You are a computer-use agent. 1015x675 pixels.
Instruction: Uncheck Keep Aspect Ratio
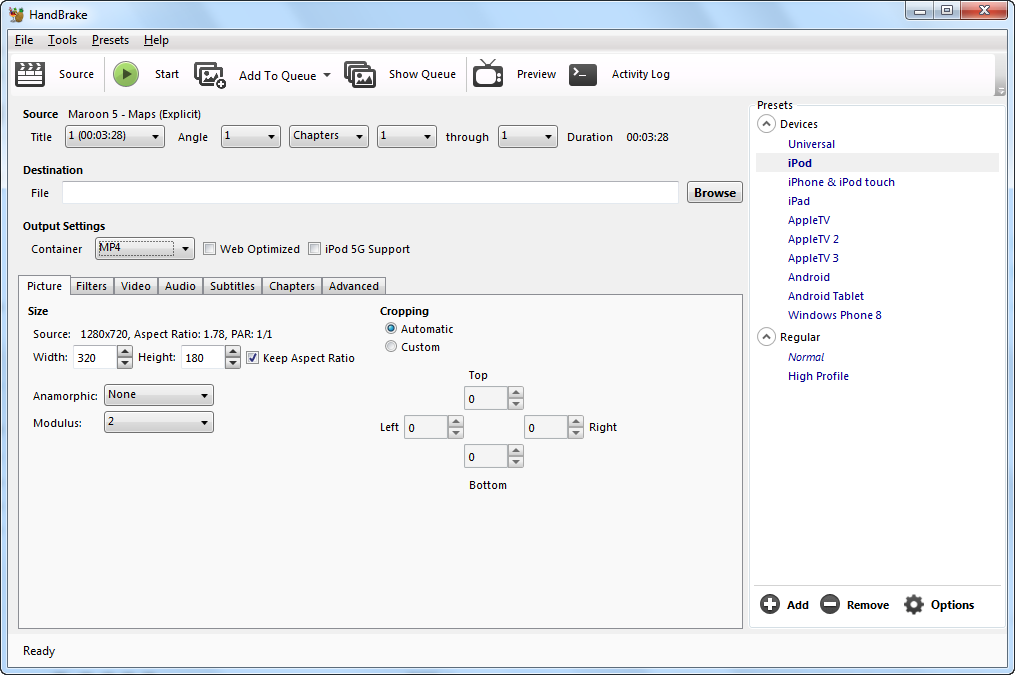[x=253, y=357]
